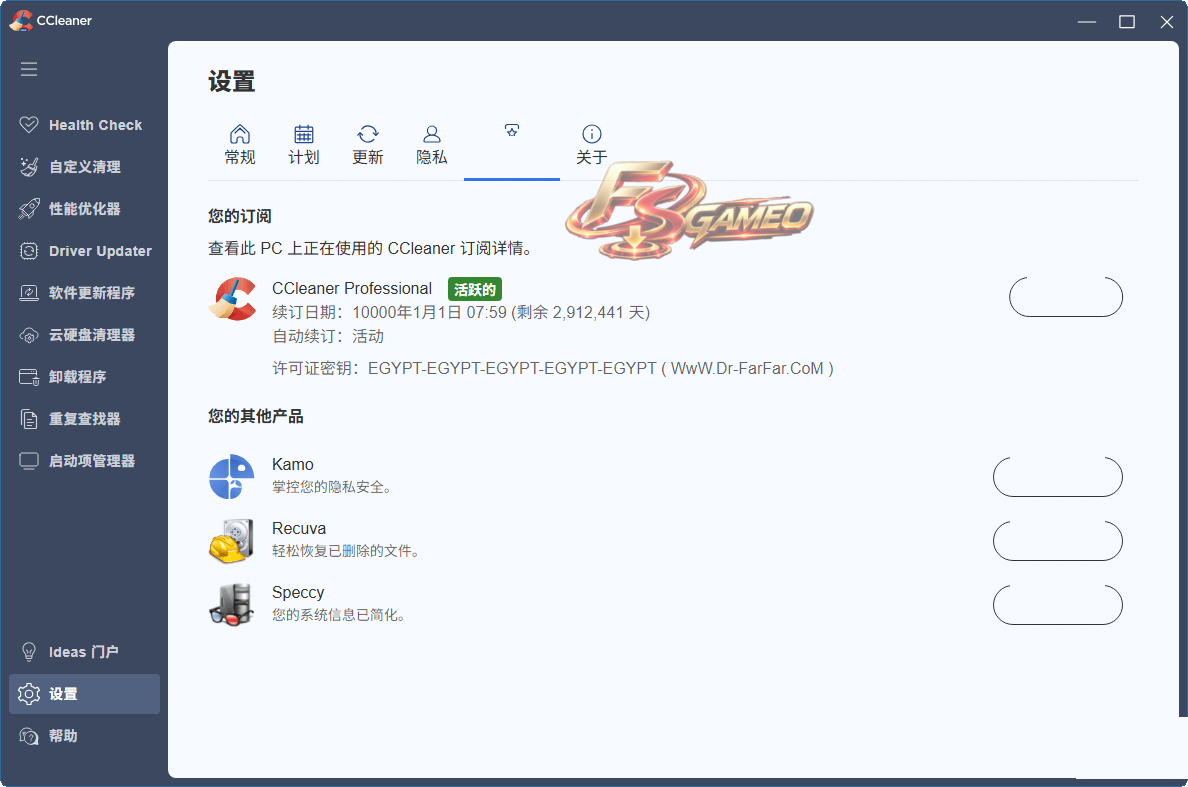Switch to 关于 about tab
Image resolution: width=1188 pixels, height=787 pixels.
pos(592,145)
